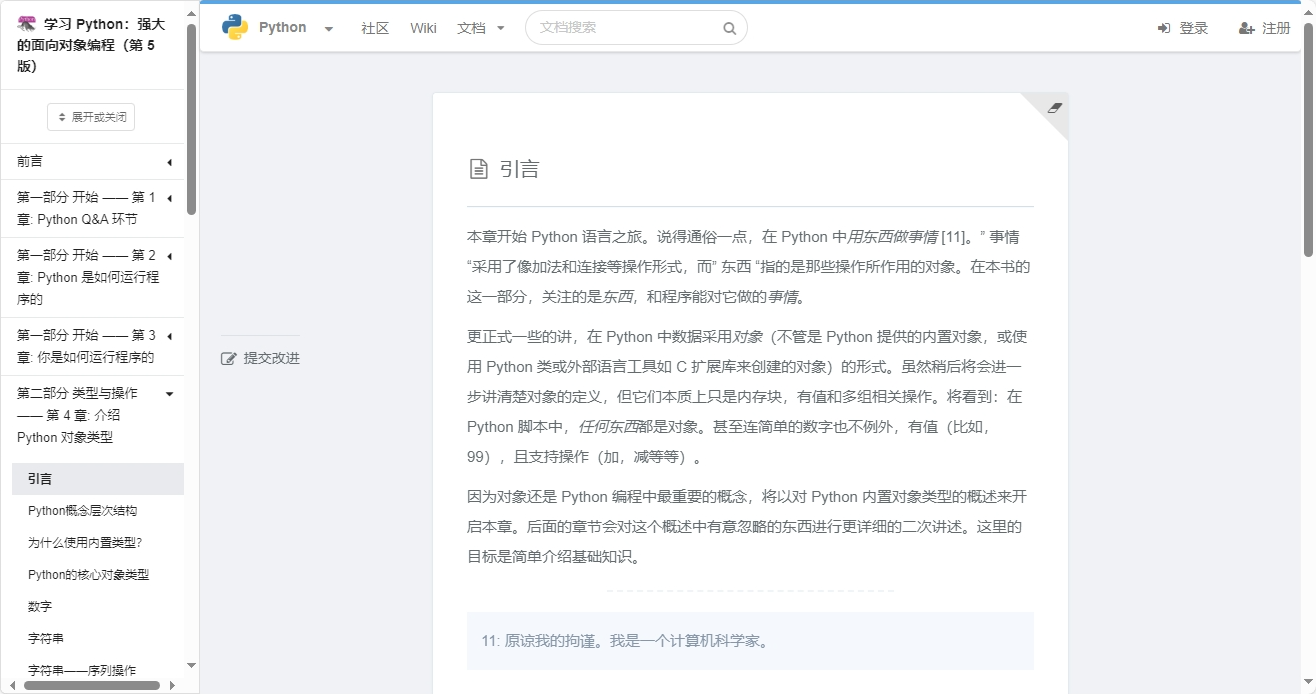Screen dimensions: 1316x694
Task: Open 第 3 章: 你是如何运行程序的
Action: (x=86, y=346)
